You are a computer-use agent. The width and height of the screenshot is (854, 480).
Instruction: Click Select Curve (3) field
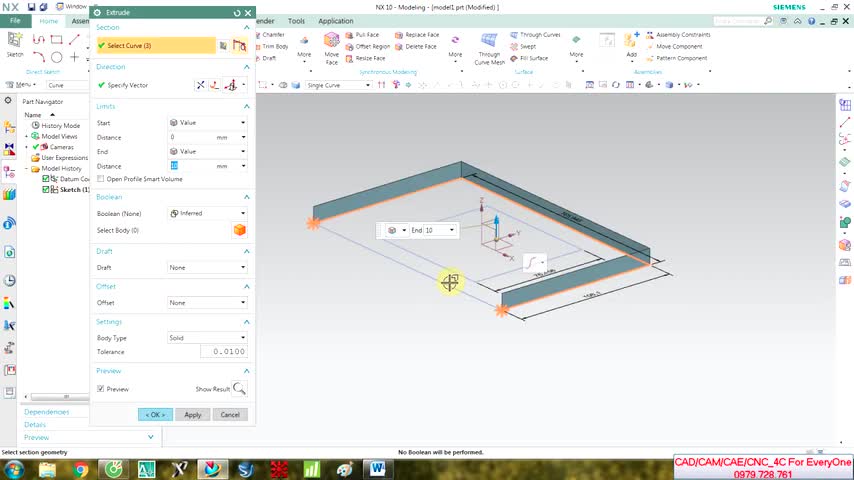click(x=156, y=46)
